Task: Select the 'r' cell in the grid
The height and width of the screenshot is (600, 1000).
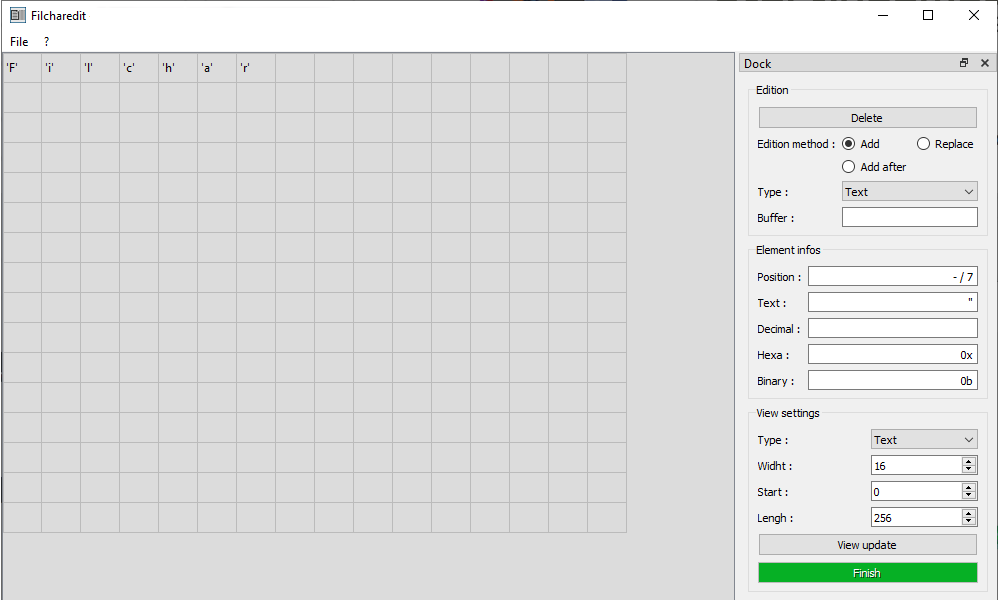Action: (x=256, y=68)
